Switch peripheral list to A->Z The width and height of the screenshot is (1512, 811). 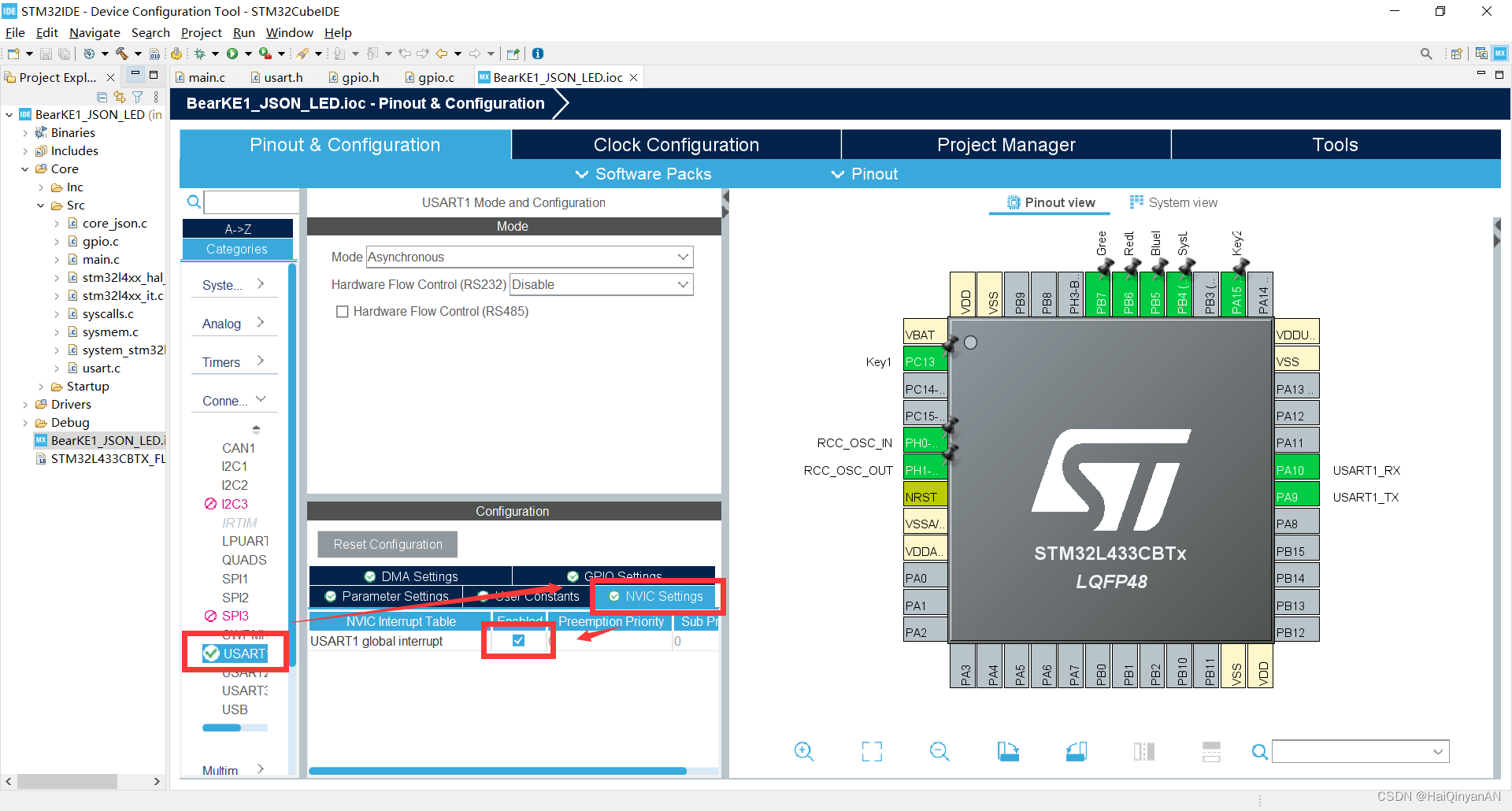coord(238,229)
